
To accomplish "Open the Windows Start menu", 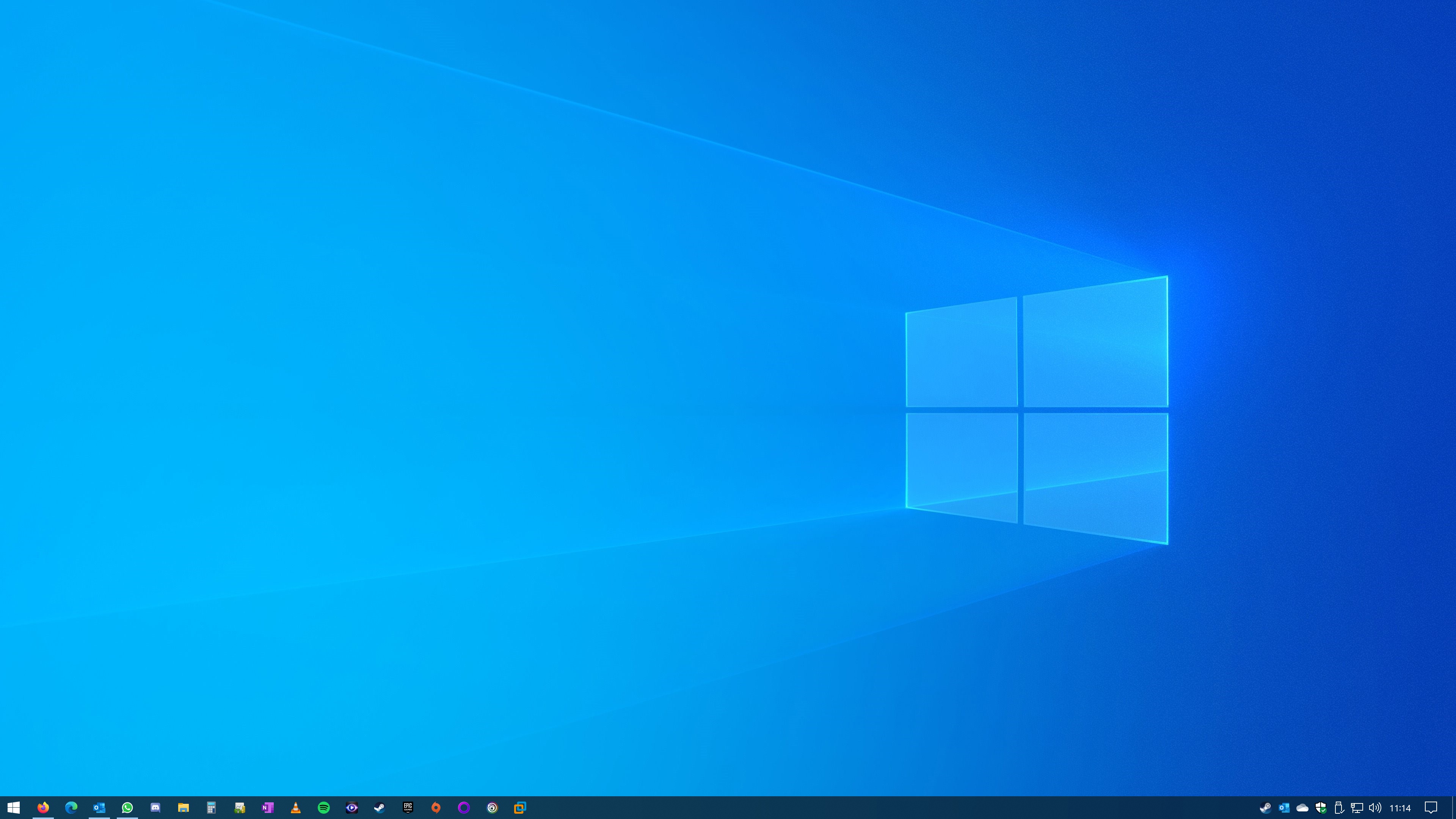I will coord(14,808).
